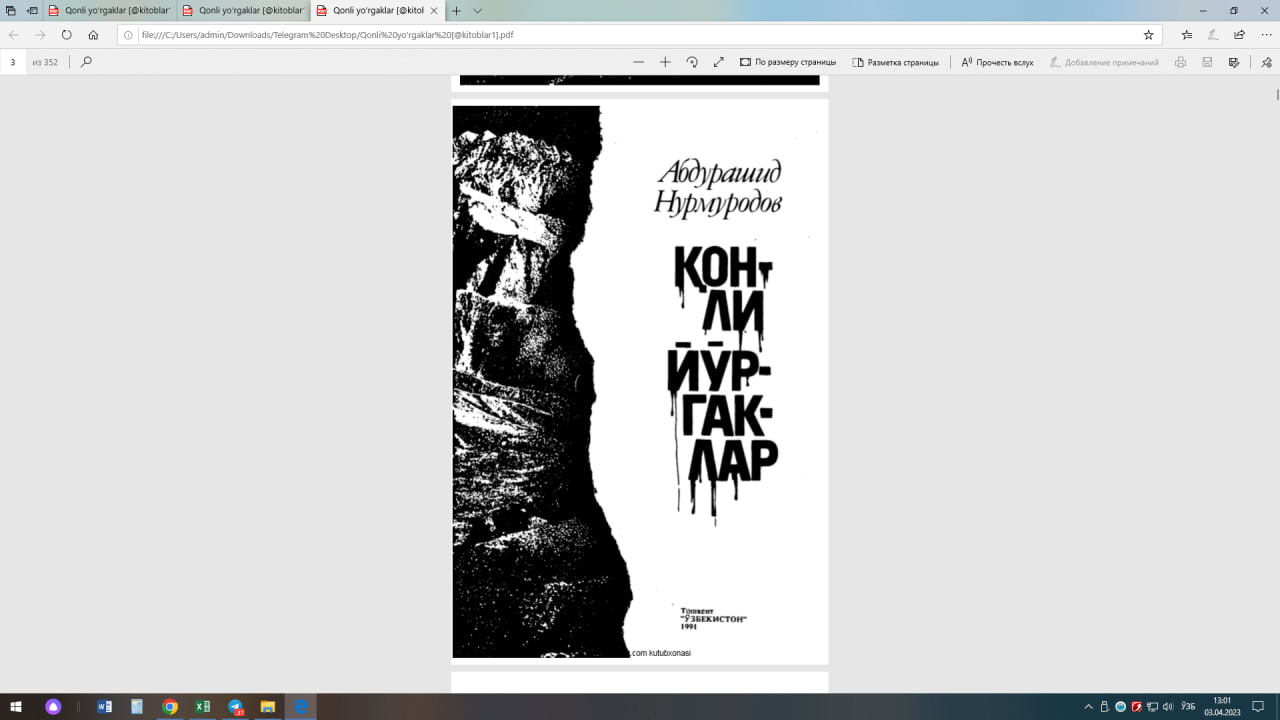Expand the system tray hidden icons
This screenshot has height=720, width=1280.
click(x=1089, y=708)
